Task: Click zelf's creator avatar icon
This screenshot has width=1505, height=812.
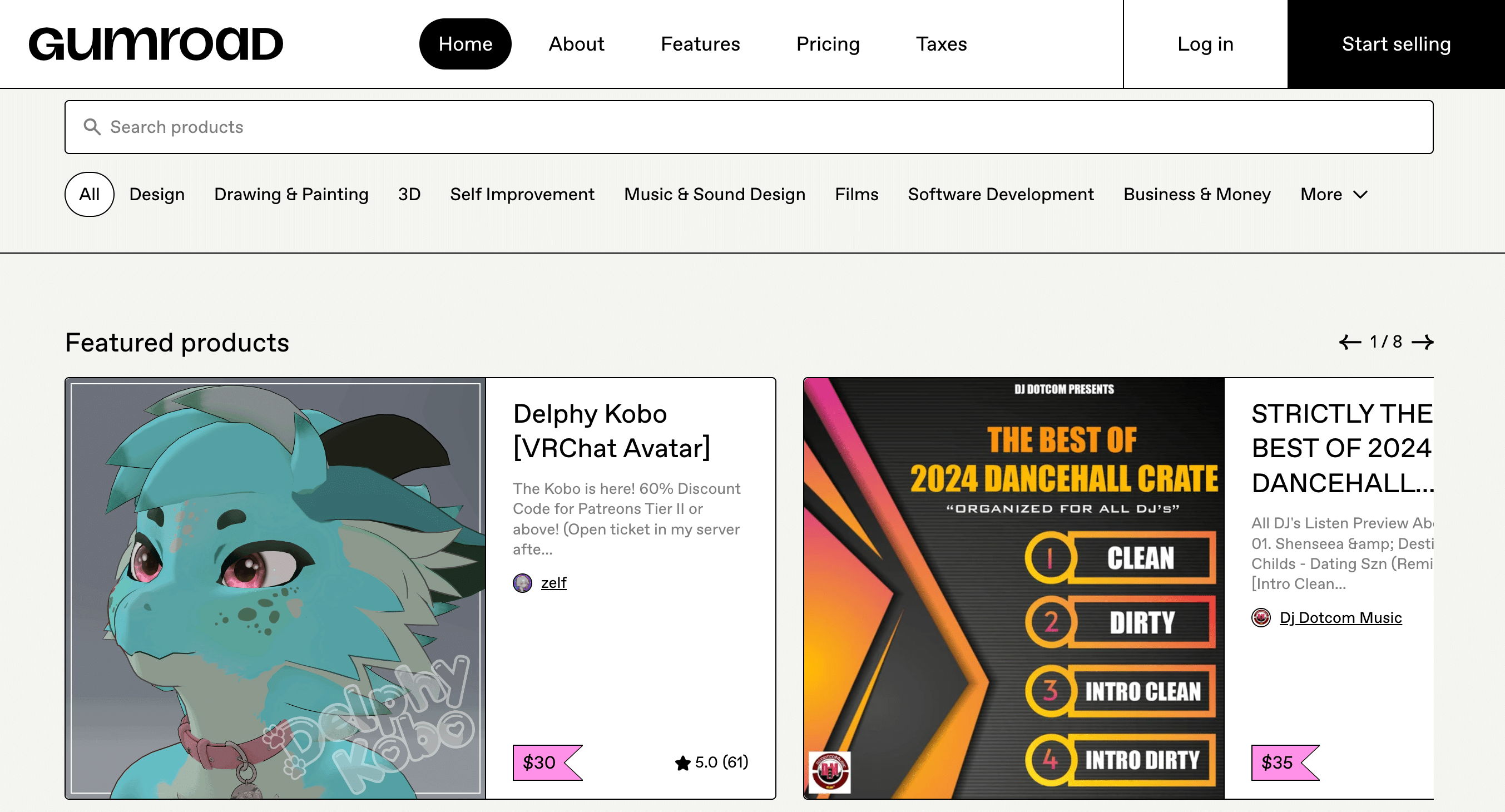Action: point(522,582)
